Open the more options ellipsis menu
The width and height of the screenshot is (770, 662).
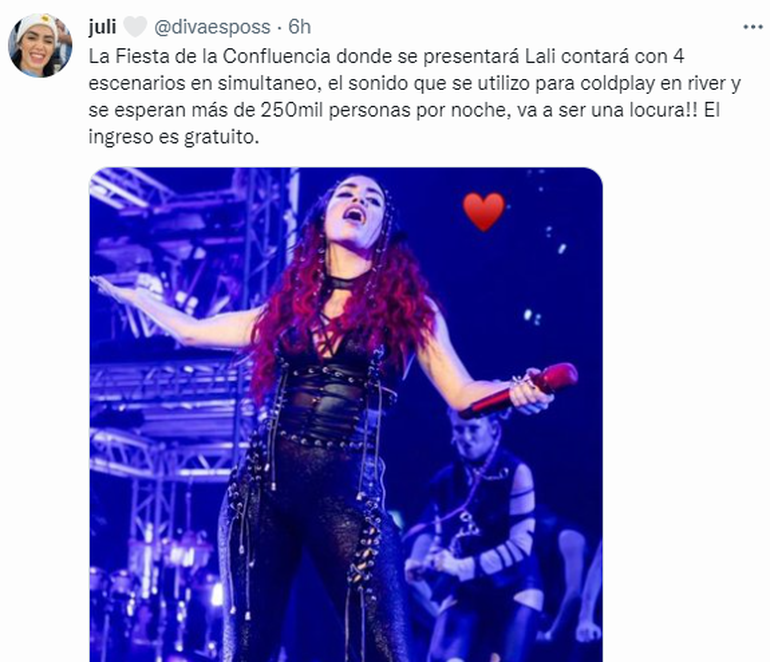pyautogui.click(x=752, y=27)
